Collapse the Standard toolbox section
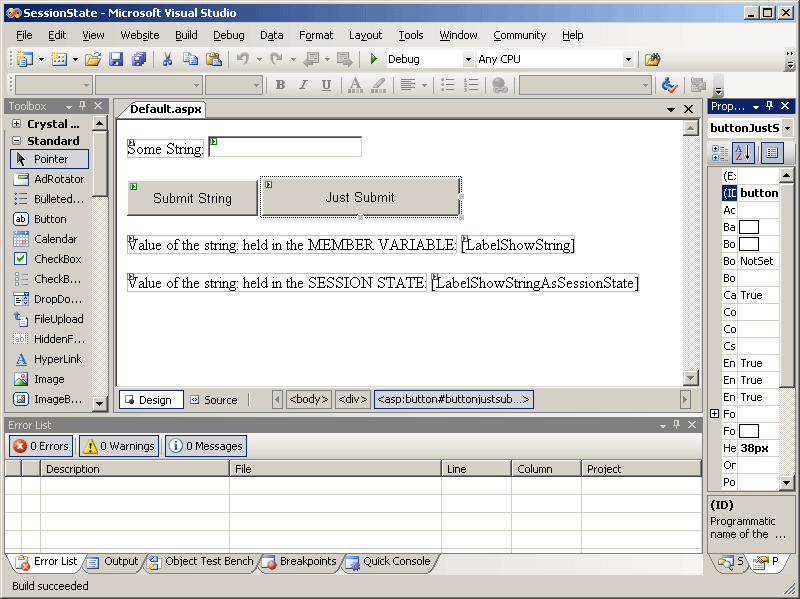 17,141
